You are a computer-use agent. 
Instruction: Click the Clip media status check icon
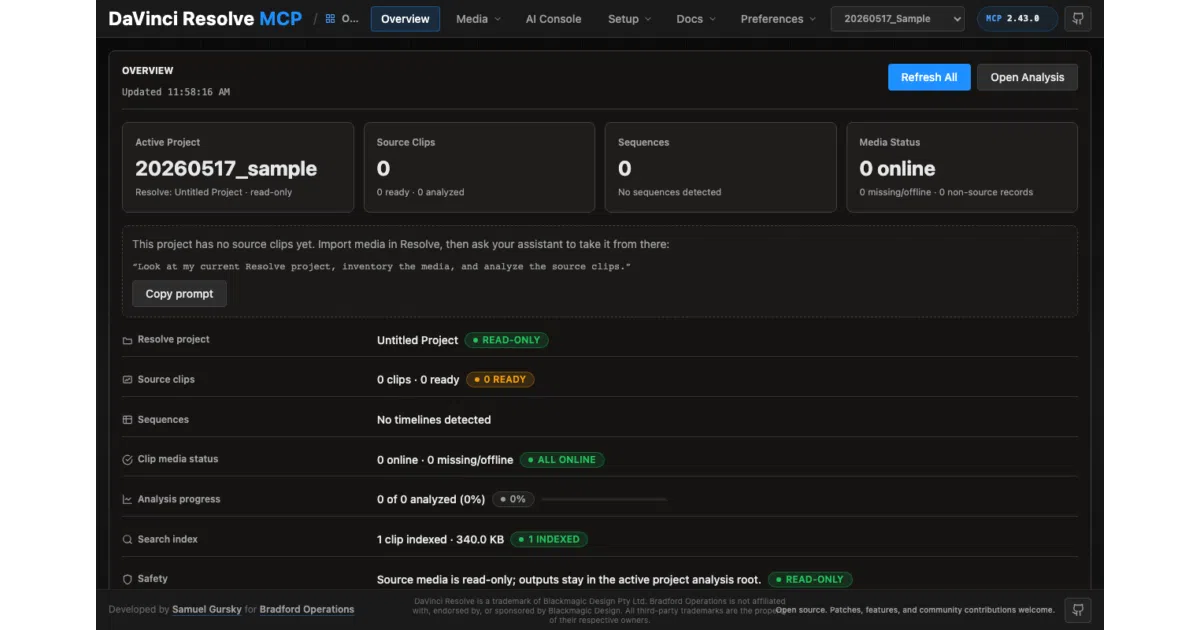click(127, 460)
